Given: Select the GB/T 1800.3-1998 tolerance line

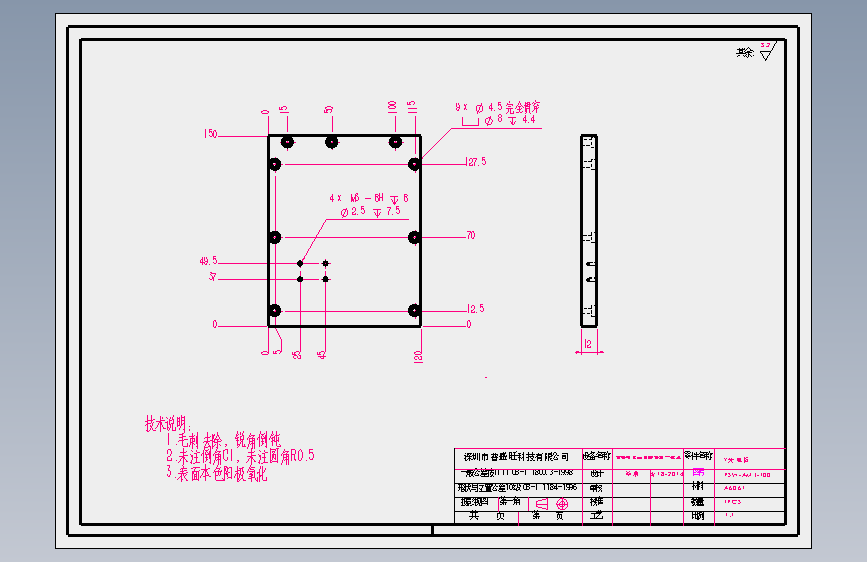Looking at the screenshot, I should (517, 473).
